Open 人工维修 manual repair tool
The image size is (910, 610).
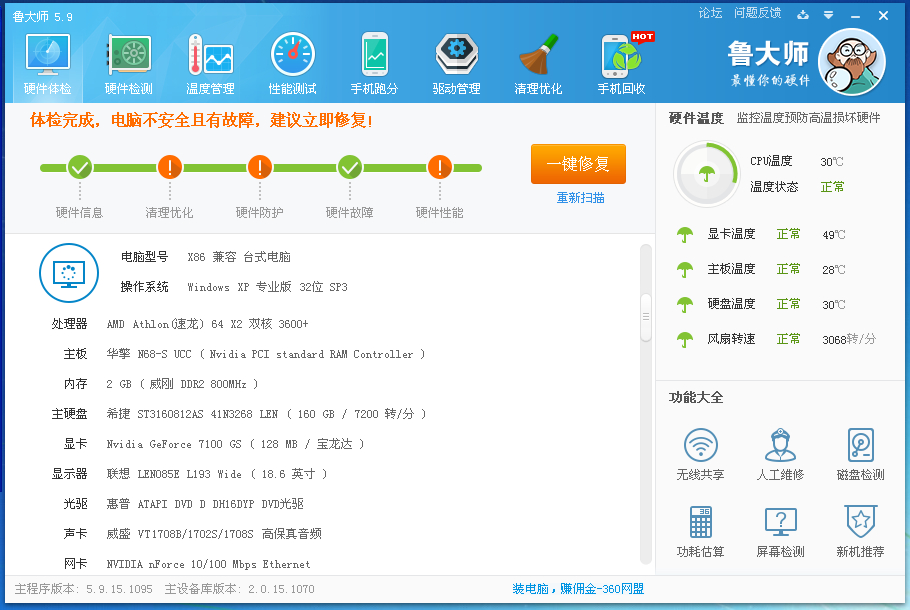[x=781, y=454]
